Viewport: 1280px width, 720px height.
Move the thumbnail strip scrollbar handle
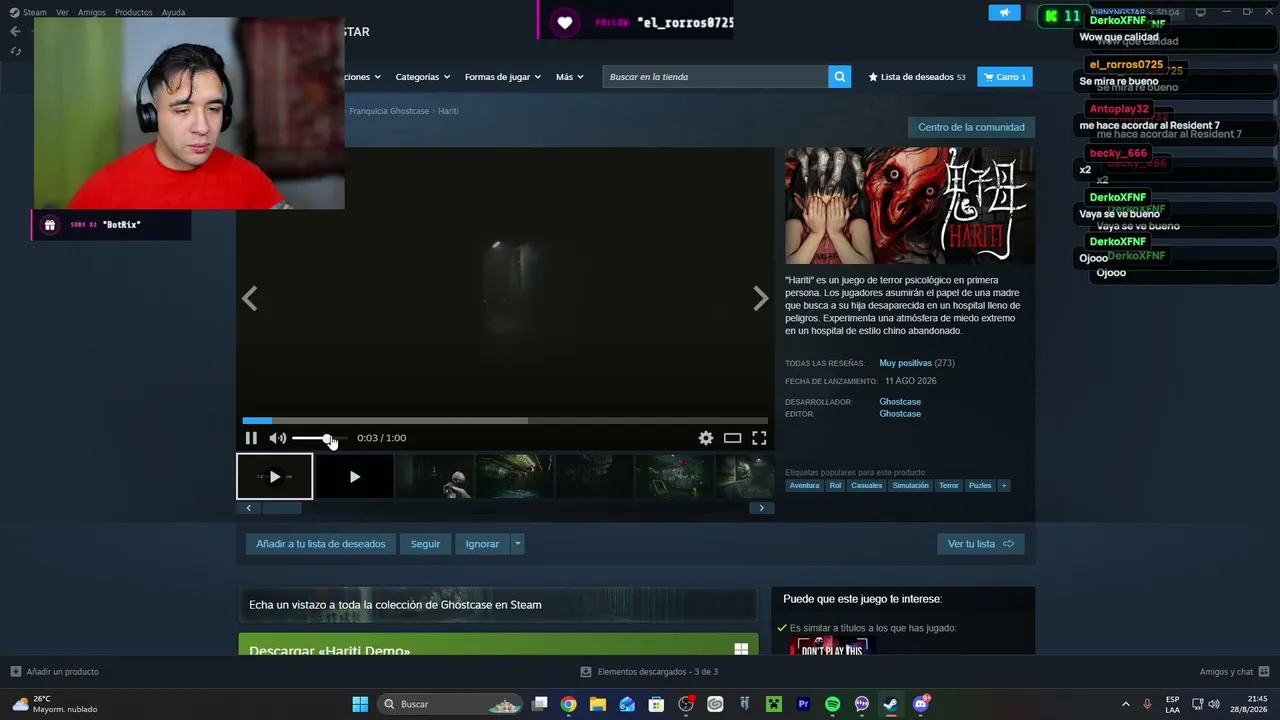(x=282, y=508)
